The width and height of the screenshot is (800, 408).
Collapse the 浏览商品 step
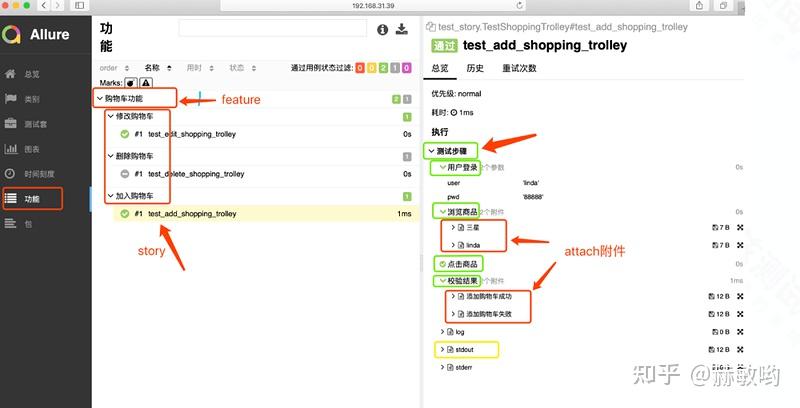(x=442, y=212)
